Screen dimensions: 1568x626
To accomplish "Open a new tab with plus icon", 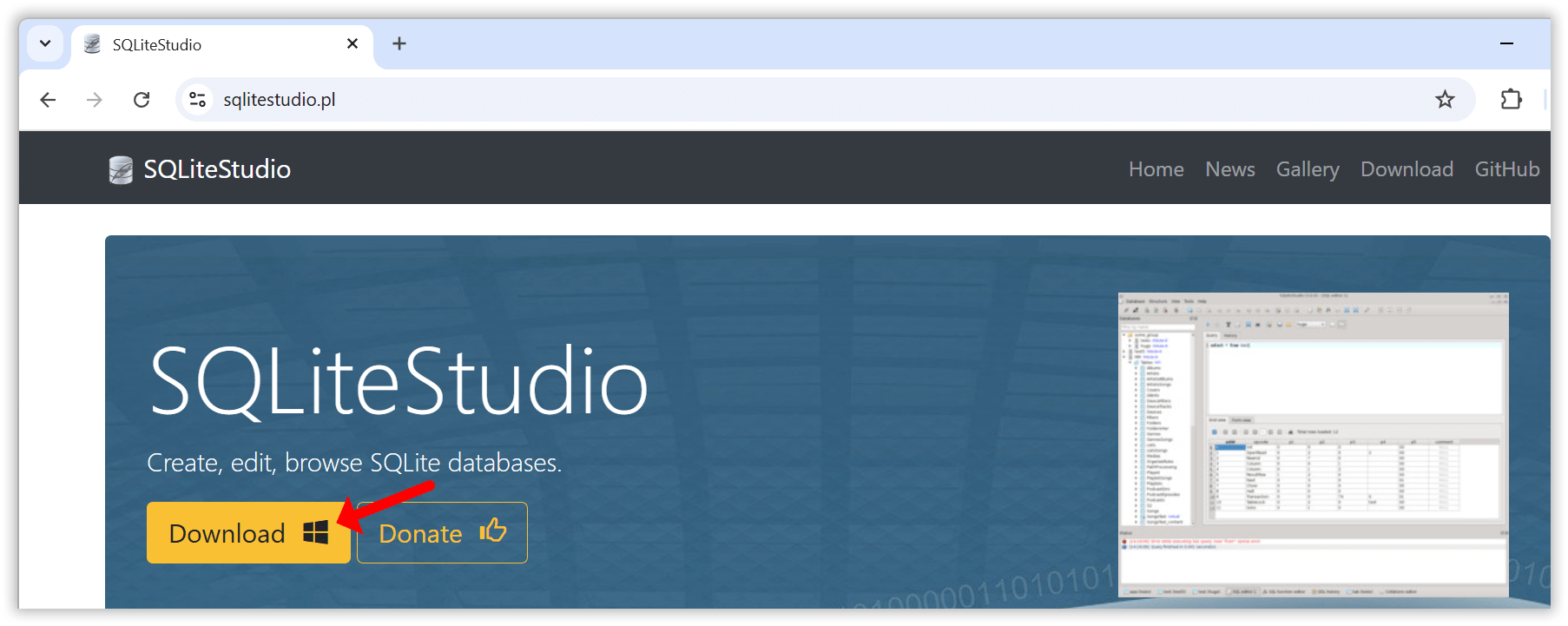I will point(399,43).
